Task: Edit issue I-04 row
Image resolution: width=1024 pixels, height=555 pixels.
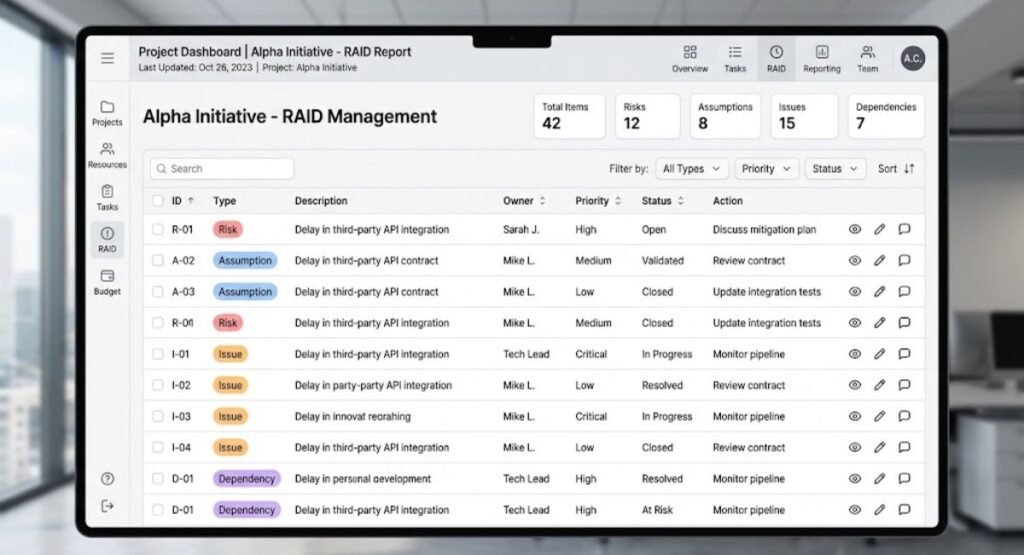Action: click(880, 447)
